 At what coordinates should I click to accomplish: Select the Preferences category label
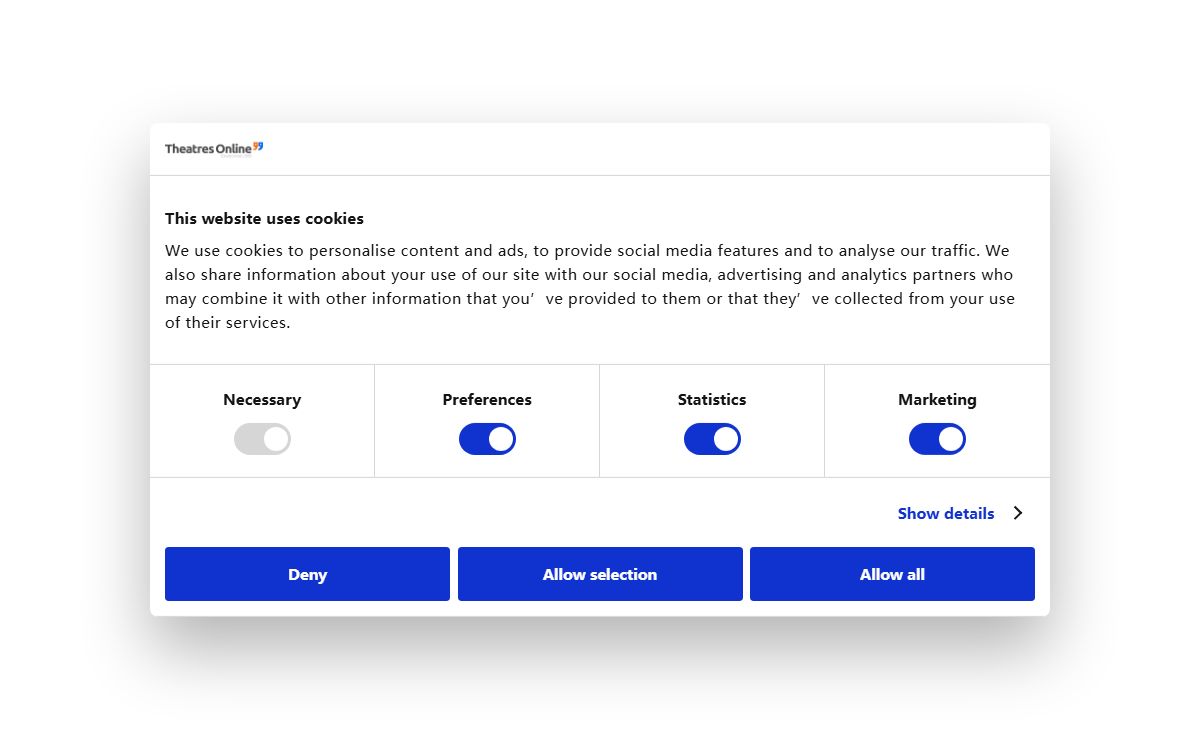(x=487, y=399)
